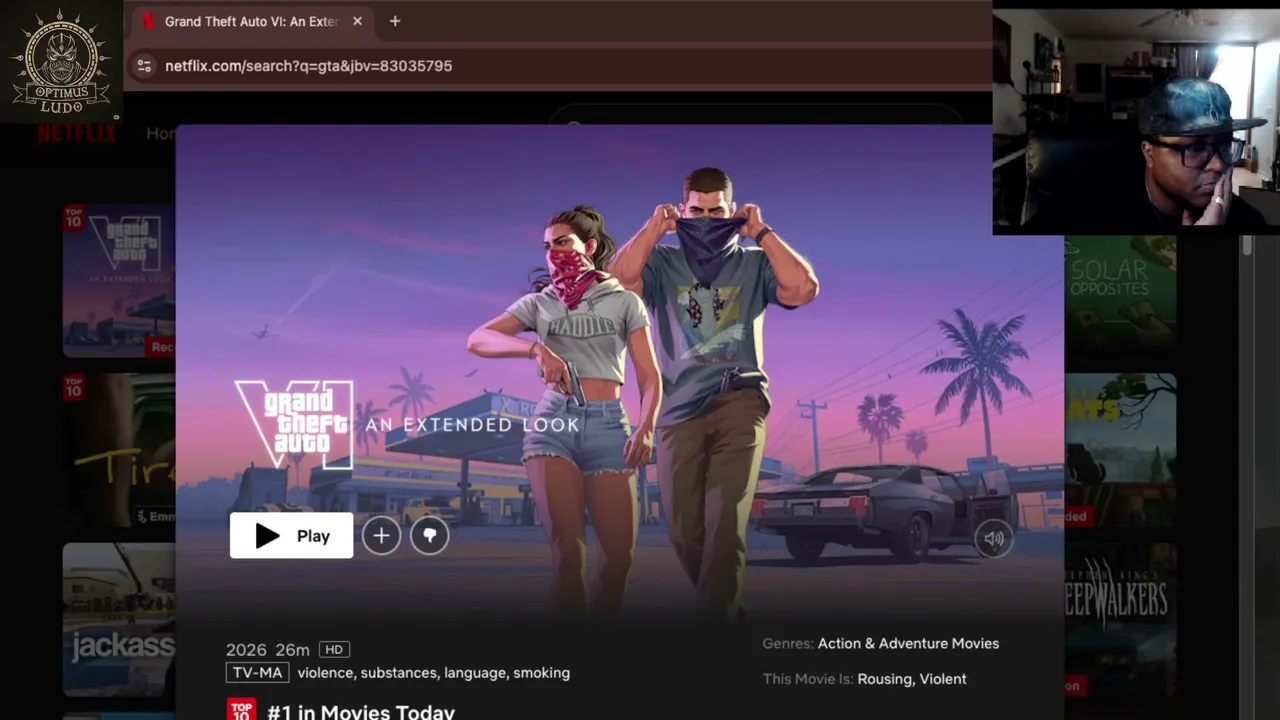Close the Grand Theft Auto VI browser tab

(357, 21)
